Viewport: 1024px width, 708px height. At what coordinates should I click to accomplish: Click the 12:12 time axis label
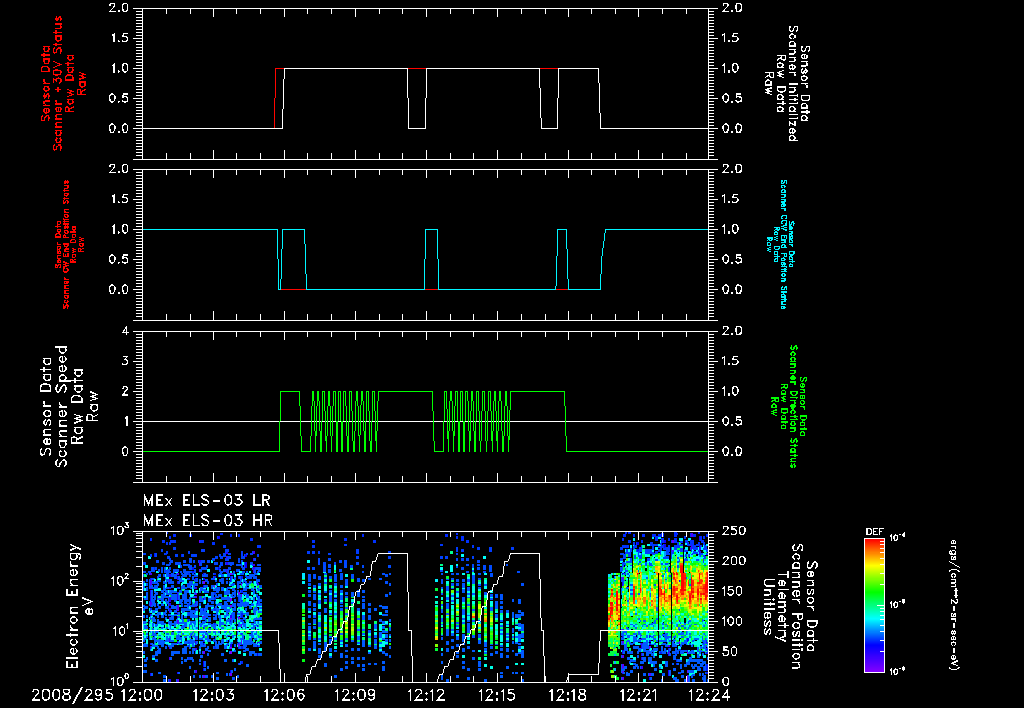coord(426,695)
